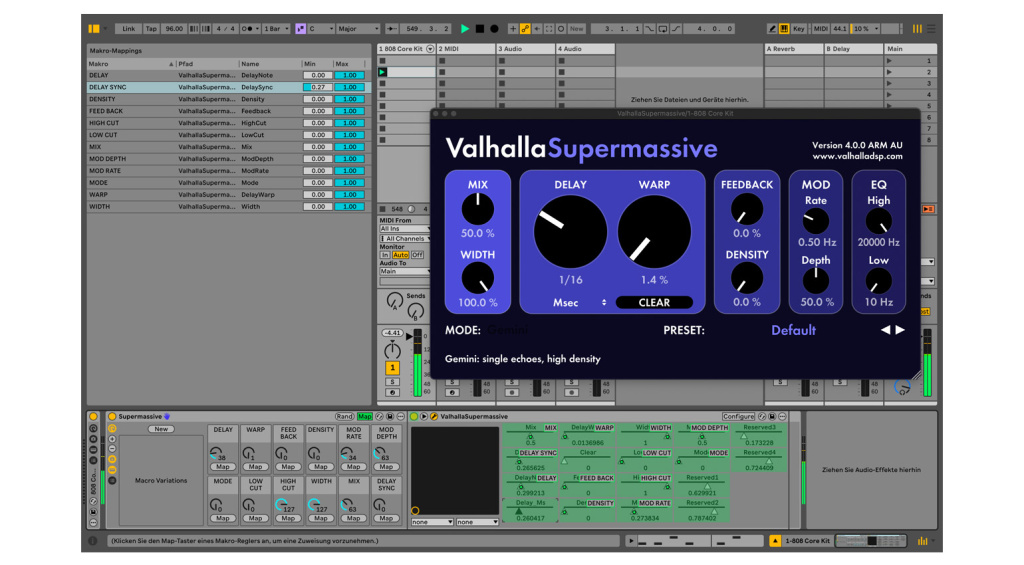This screenshot has height=565, width=1024.
Task: Solo the 808 Core Kit track
Action: click(392, 382)
